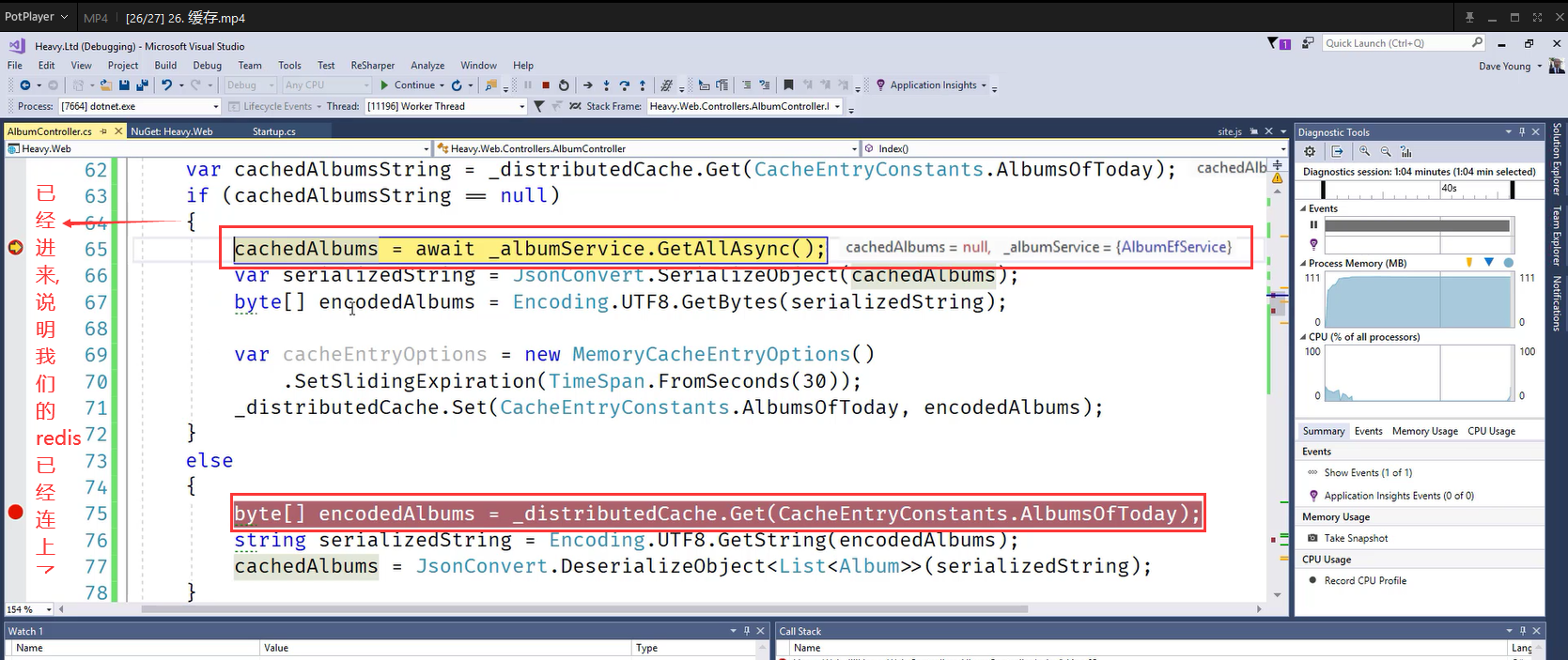Viewport: 1568px width, 660px height.
Task: Click the Record CPU Profile radio button
Action: click(x=1312, y=580)
